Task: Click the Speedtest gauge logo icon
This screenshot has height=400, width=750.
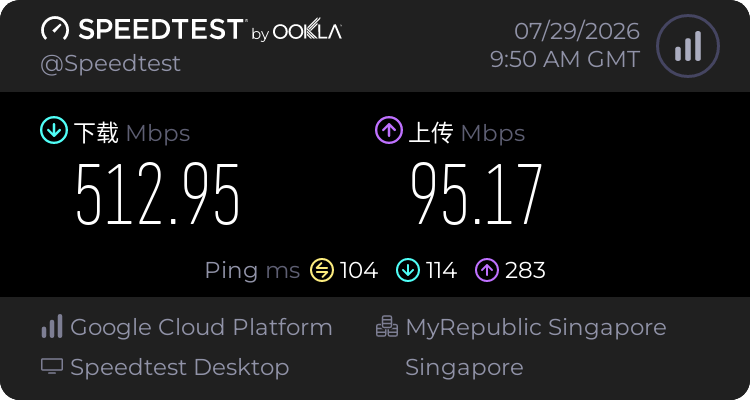Action: tap(55, 29)
